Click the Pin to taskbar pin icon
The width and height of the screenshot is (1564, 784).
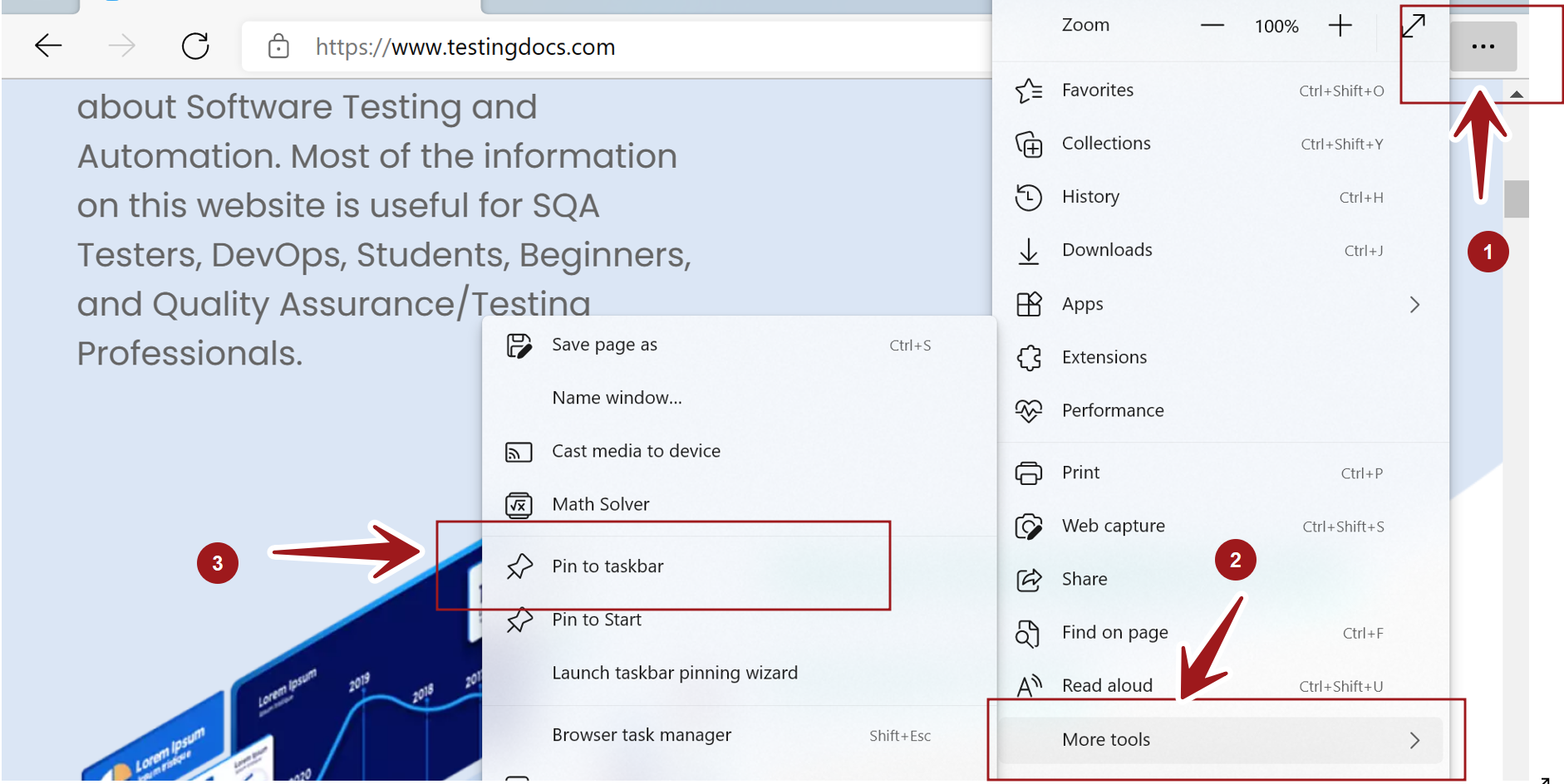519,566
